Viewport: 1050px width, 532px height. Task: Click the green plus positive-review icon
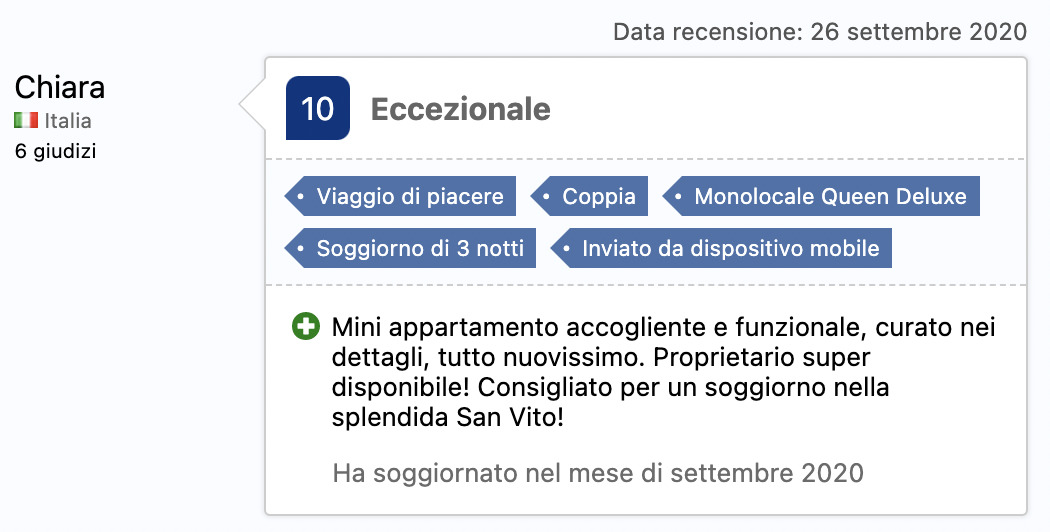306,326
